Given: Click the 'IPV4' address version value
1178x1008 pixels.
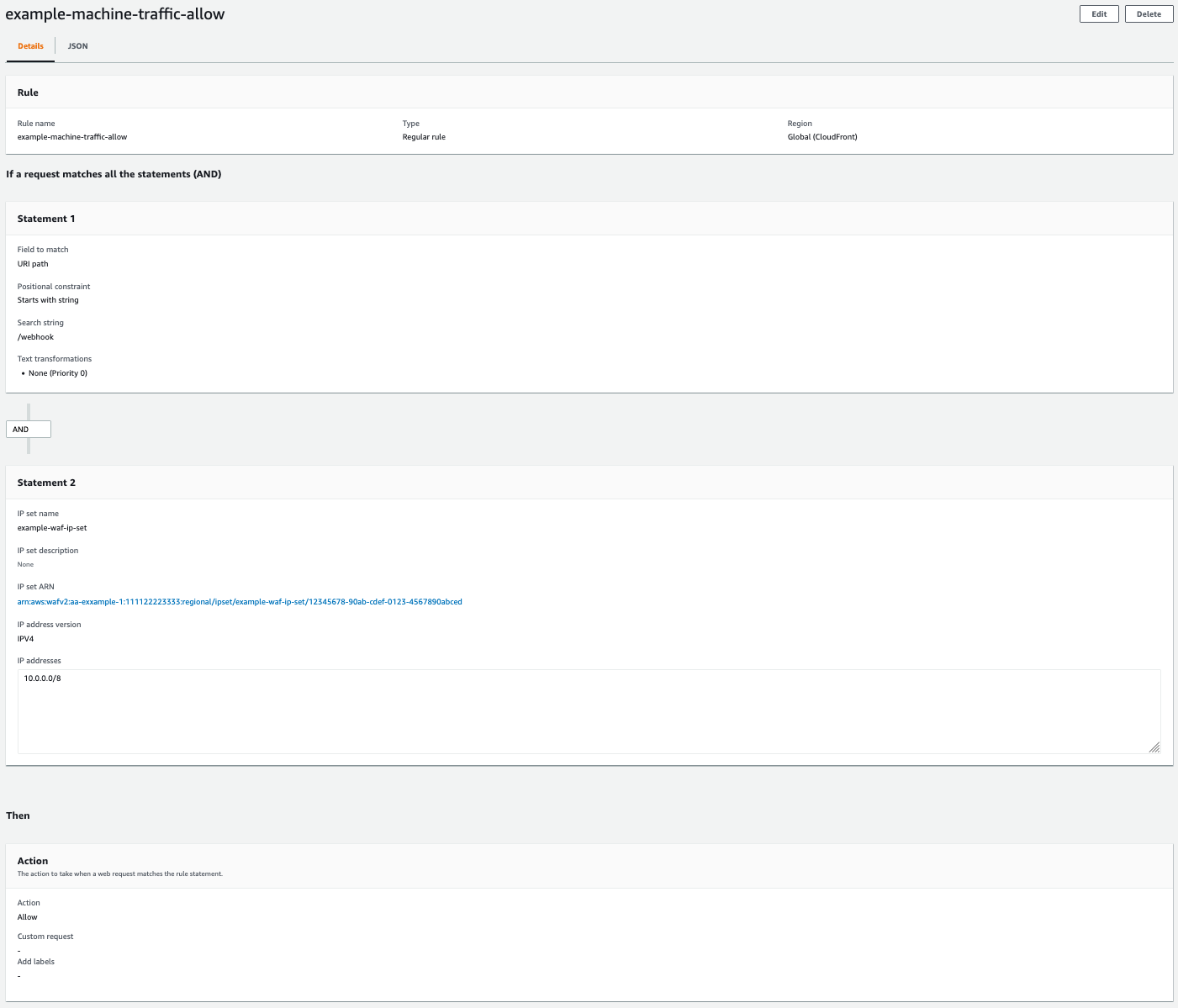Looking at the screenshot, I should tap(26, 639).
